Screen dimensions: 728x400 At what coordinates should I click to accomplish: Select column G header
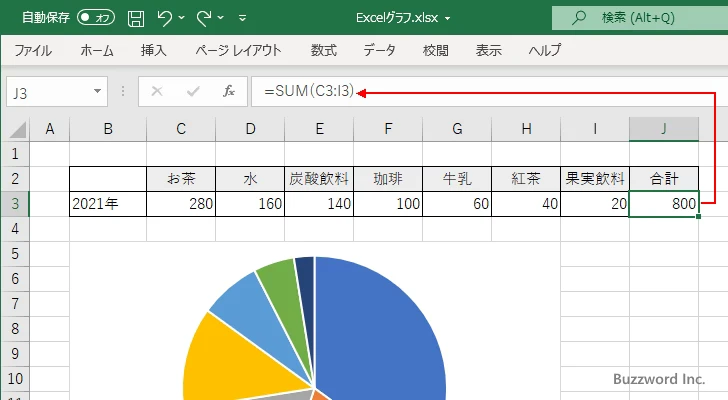tap(457, 129)
